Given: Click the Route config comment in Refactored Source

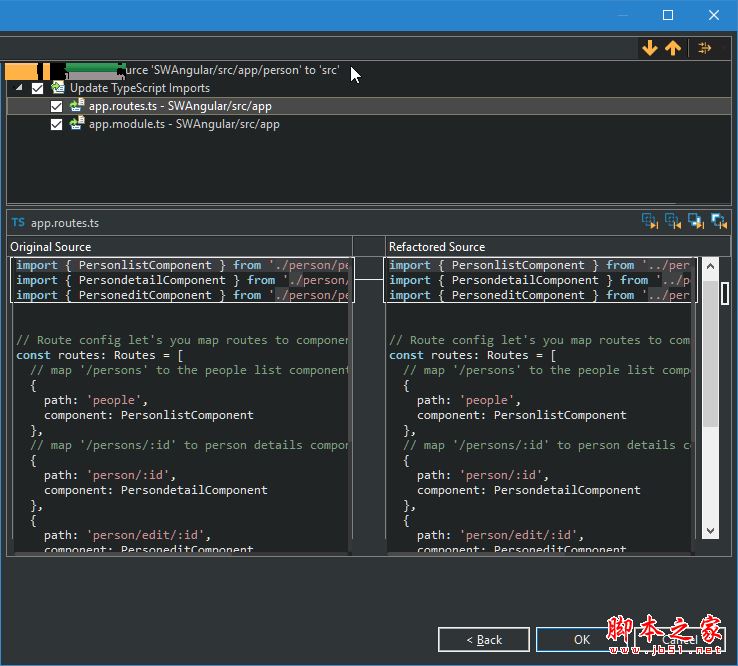Looking at the screenshot, I should tap(539, 340).
